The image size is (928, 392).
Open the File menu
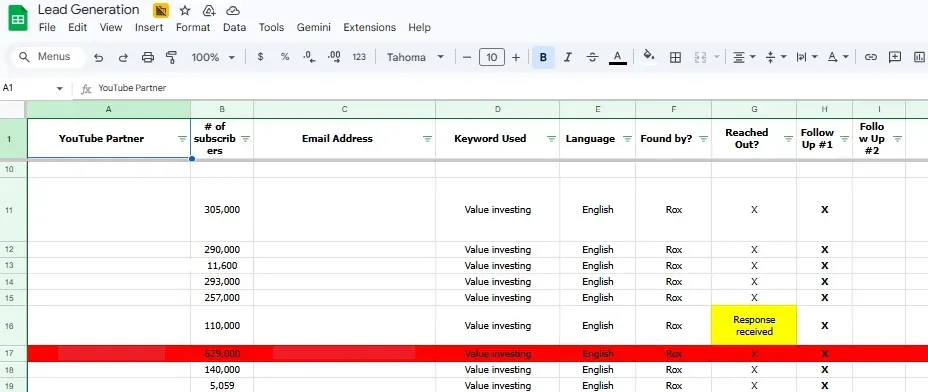pyautogui.click(x=47, y=27)
